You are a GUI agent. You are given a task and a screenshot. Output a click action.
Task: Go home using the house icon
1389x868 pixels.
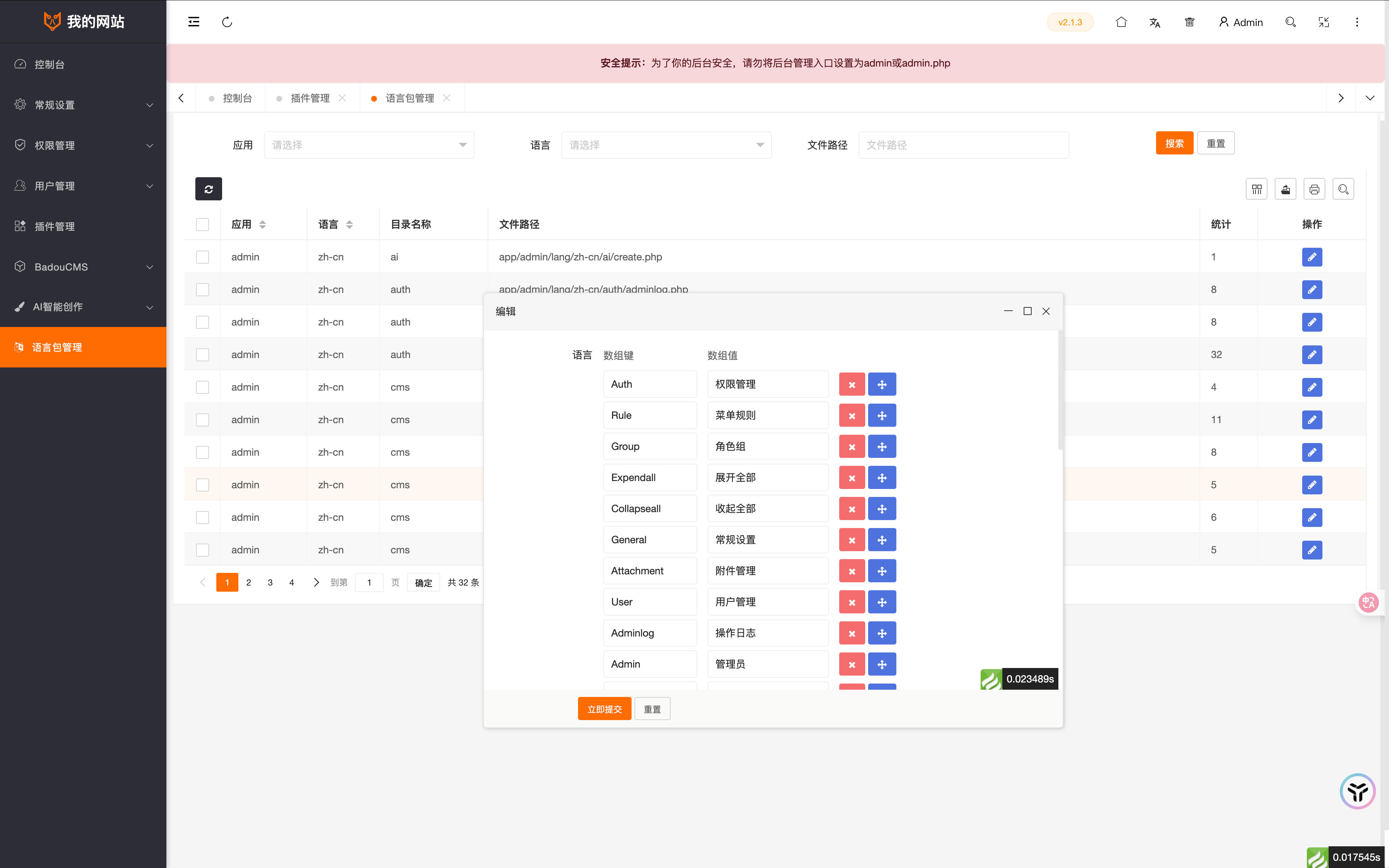1122,22
